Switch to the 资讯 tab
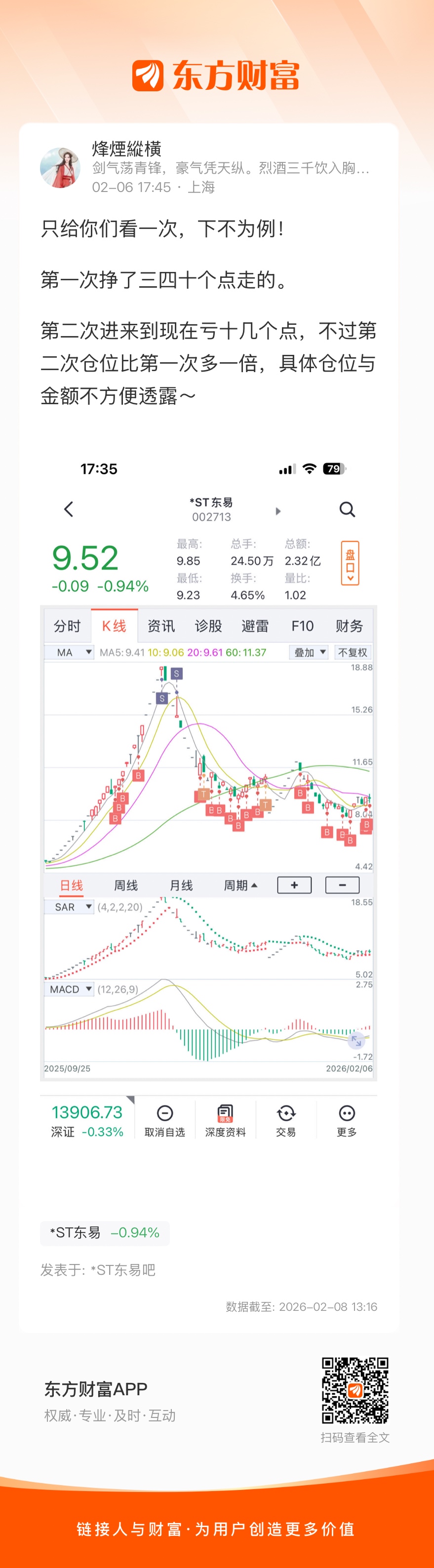434x1568 pixels. point(161,626)
